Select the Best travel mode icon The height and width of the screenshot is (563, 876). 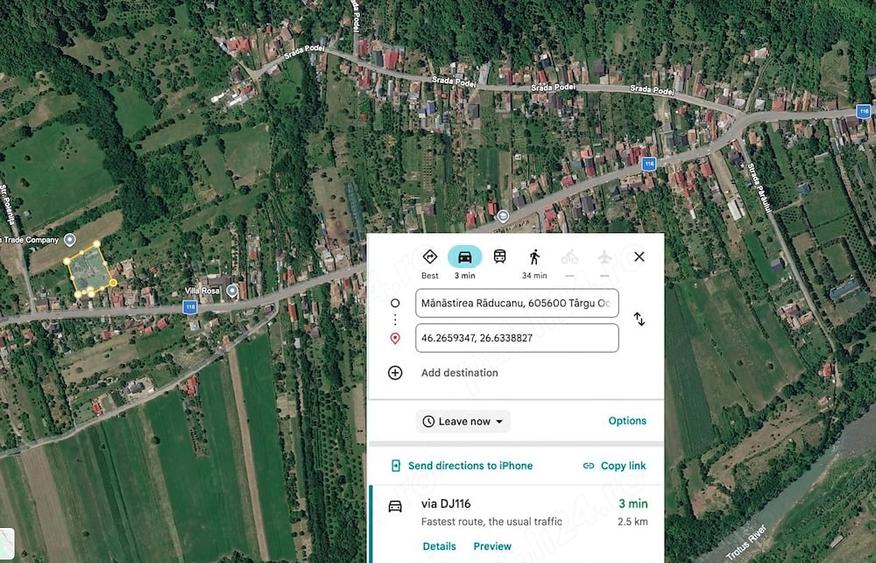[x=430, y=257]
